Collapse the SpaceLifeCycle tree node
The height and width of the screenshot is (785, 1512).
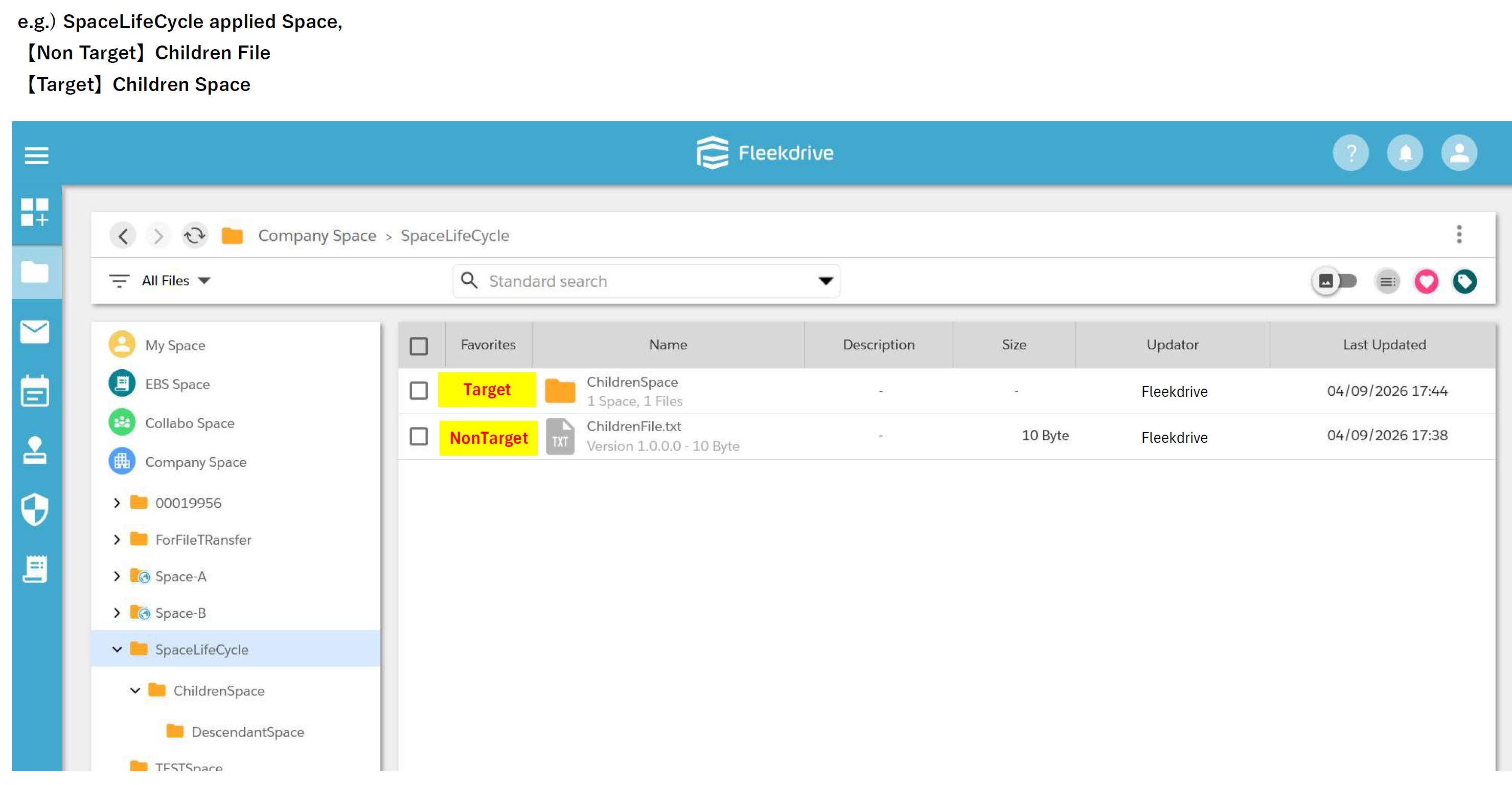(x=117, y=649)
